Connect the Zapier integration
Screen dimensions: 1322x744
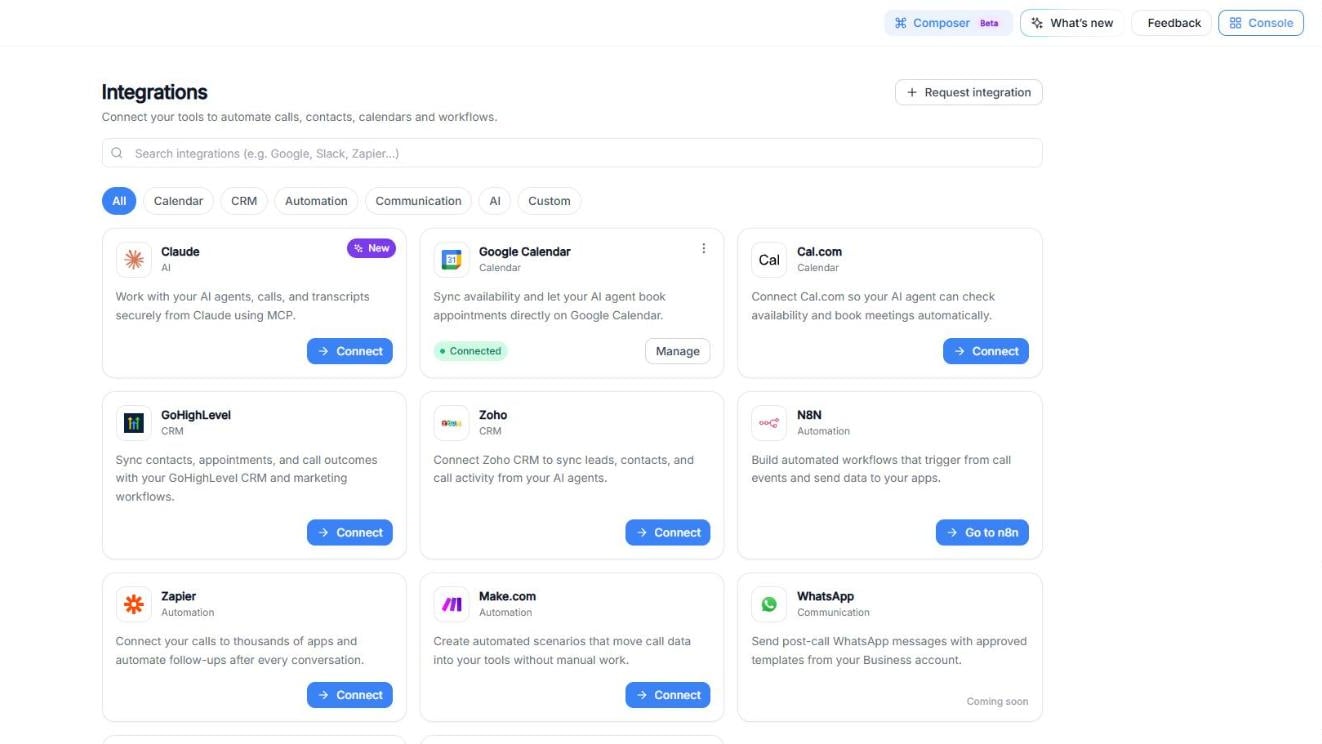(x=350, y=695)
